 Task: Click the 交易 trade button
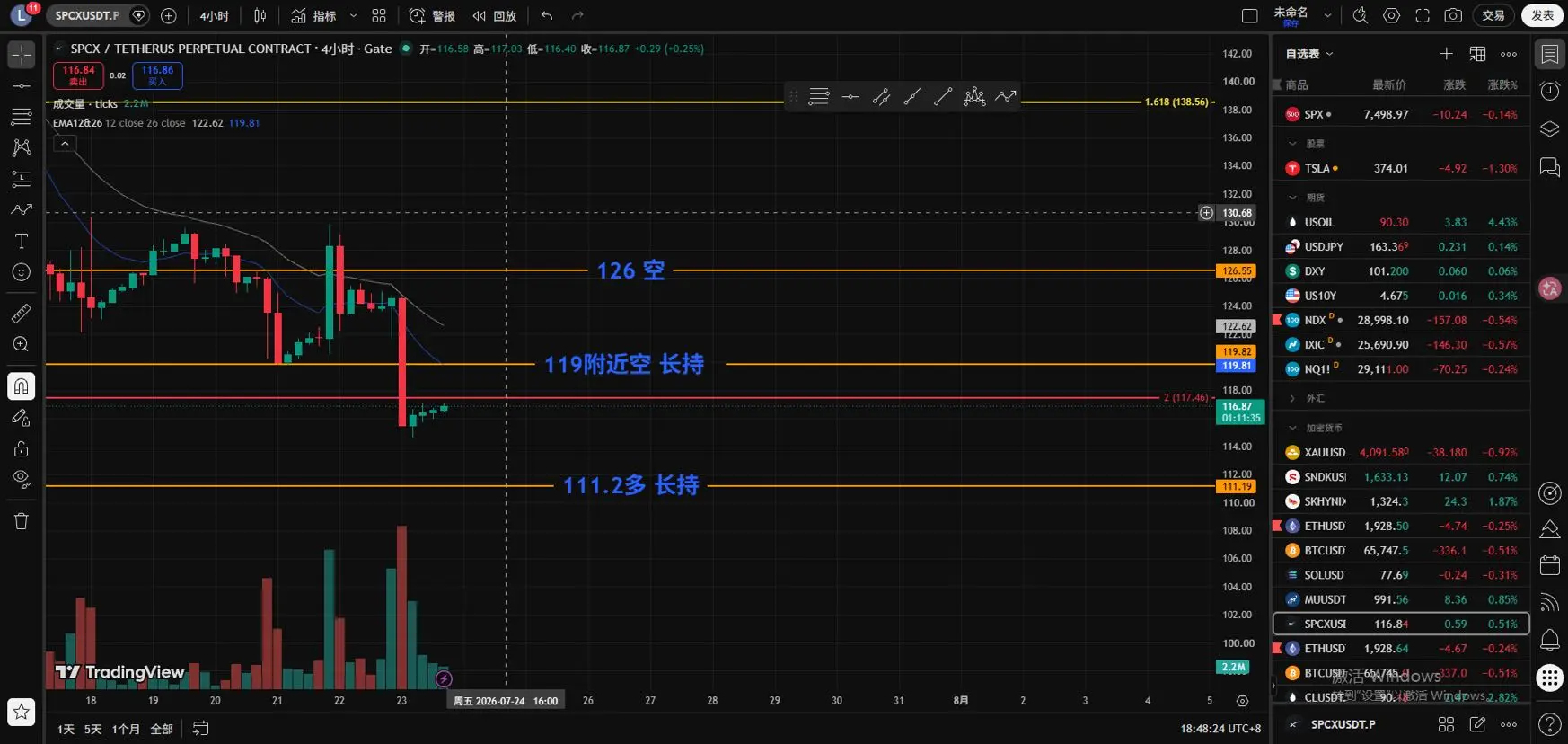pos(1493,15)
